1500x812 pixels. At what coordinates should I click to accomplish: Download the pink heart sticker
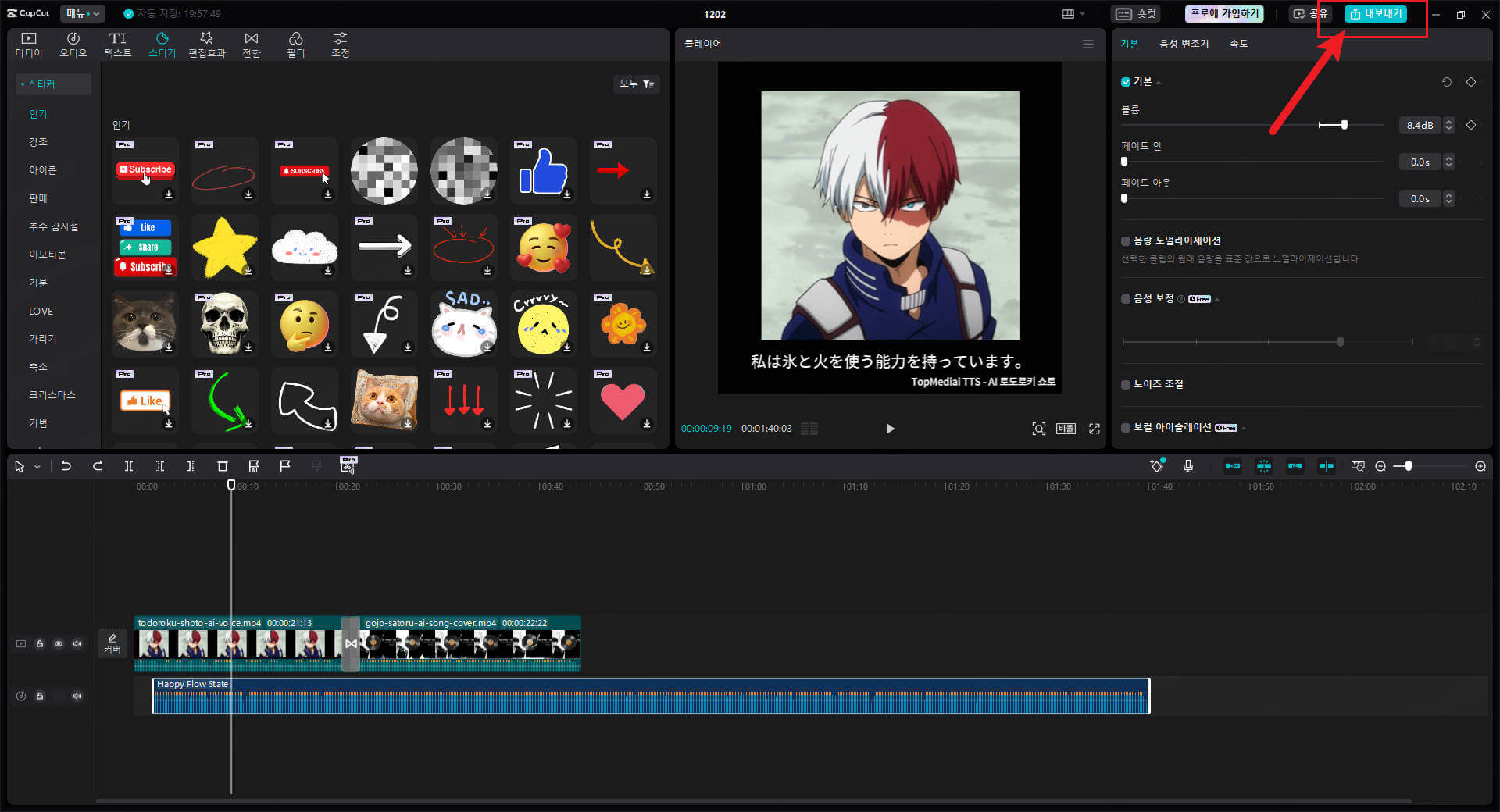click(647, 424)
